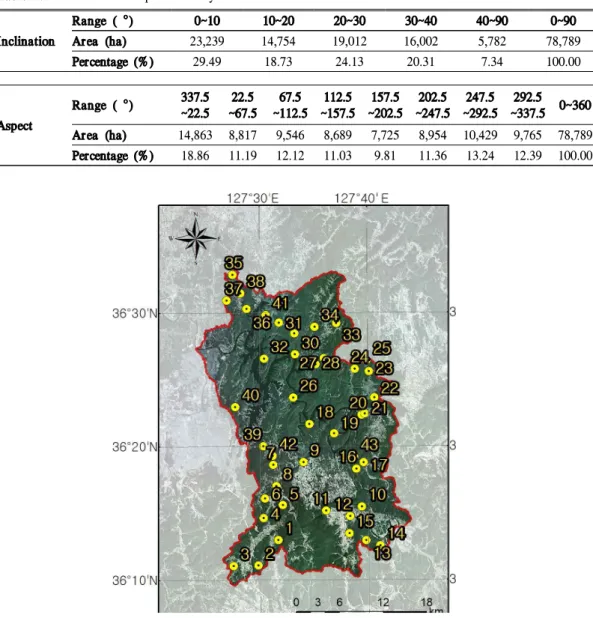Image resolution: width=593 pixels, height=618 pixels.
Task: Select the "10~20" inclination range header
Action: [279, 20]
